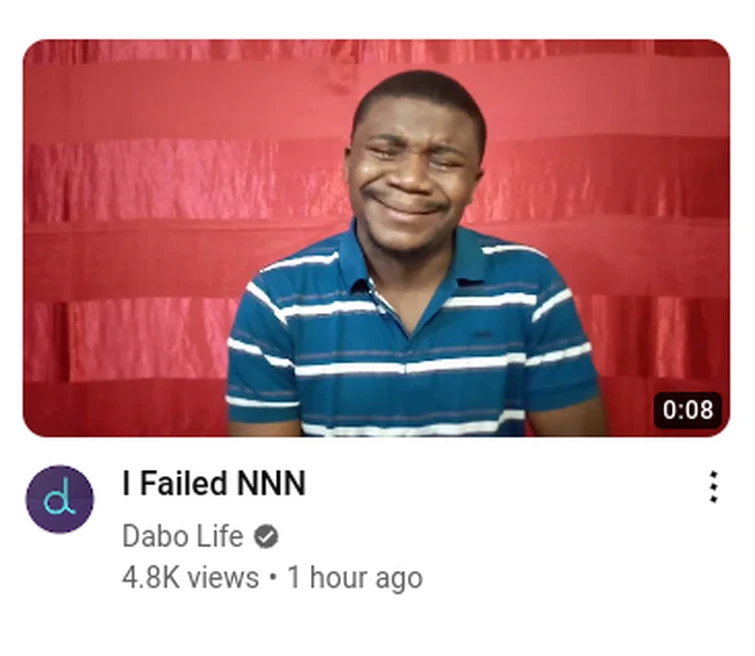The width and height of the screenshot is (755, 656).
Task: Click the verified checkmark badge
Action: pyautogui.click(x=266, y=537)
